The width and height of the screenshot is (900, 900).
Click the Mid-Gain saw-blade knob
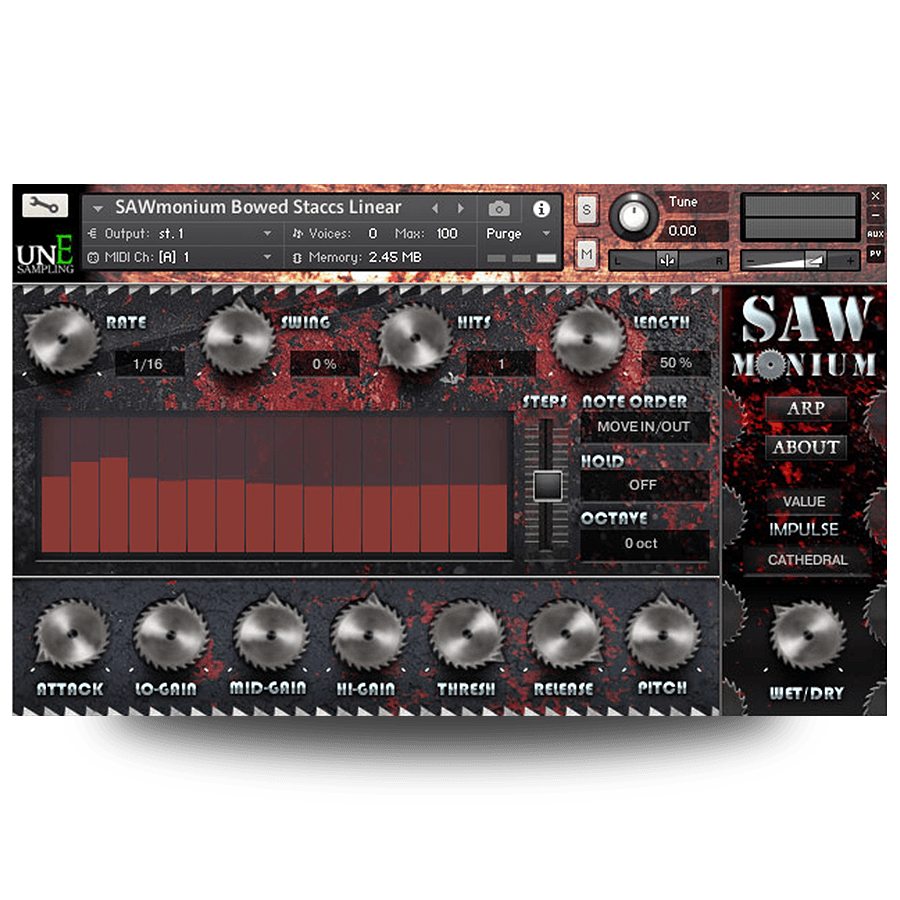270,633
